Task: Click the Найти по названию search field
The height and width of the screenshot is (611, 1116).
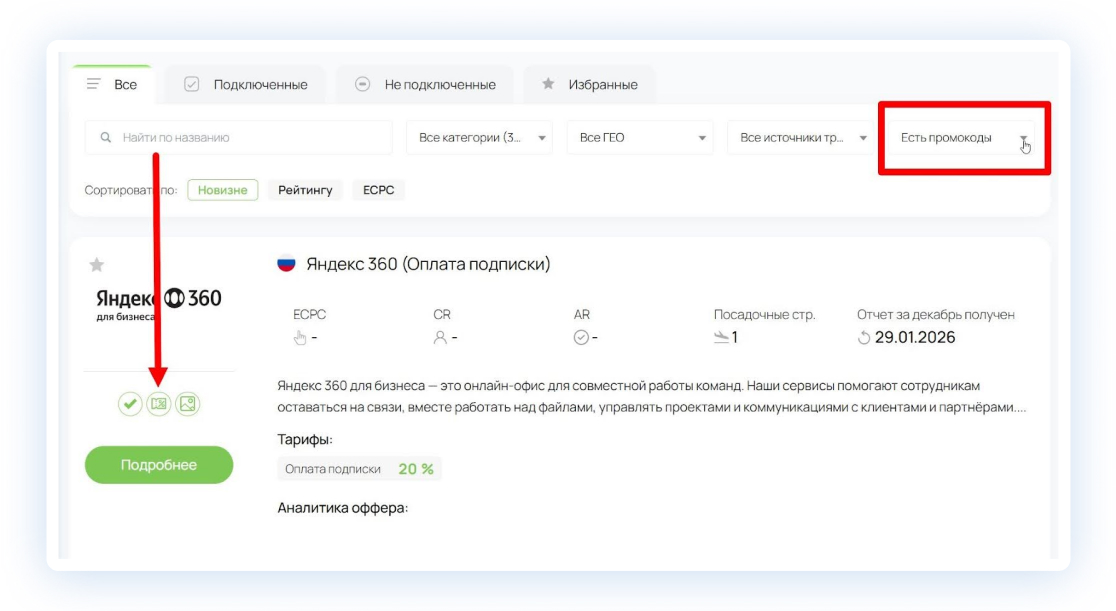Action: click(x=238, y=137)
